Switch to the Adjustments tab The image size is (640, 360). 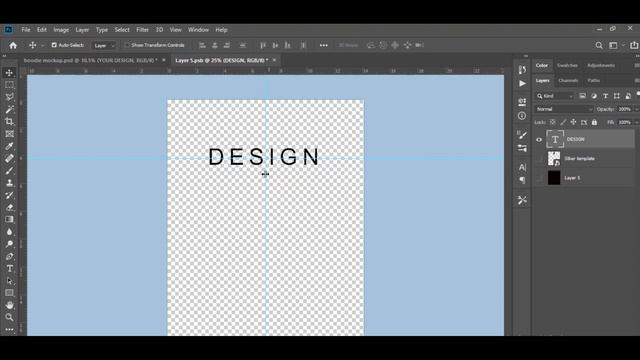point(601,65)
